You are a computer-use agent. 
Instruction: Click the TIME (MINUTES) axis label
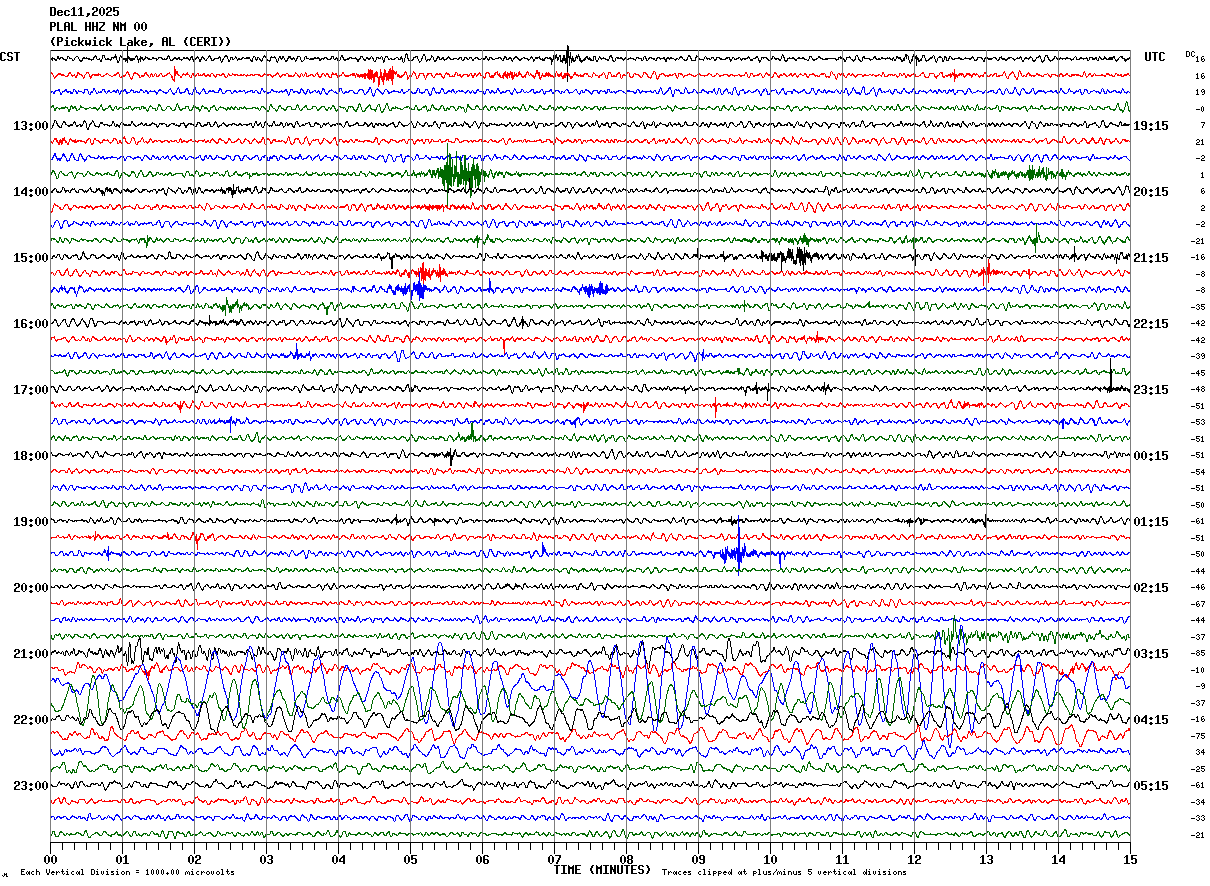click(602, 870)
